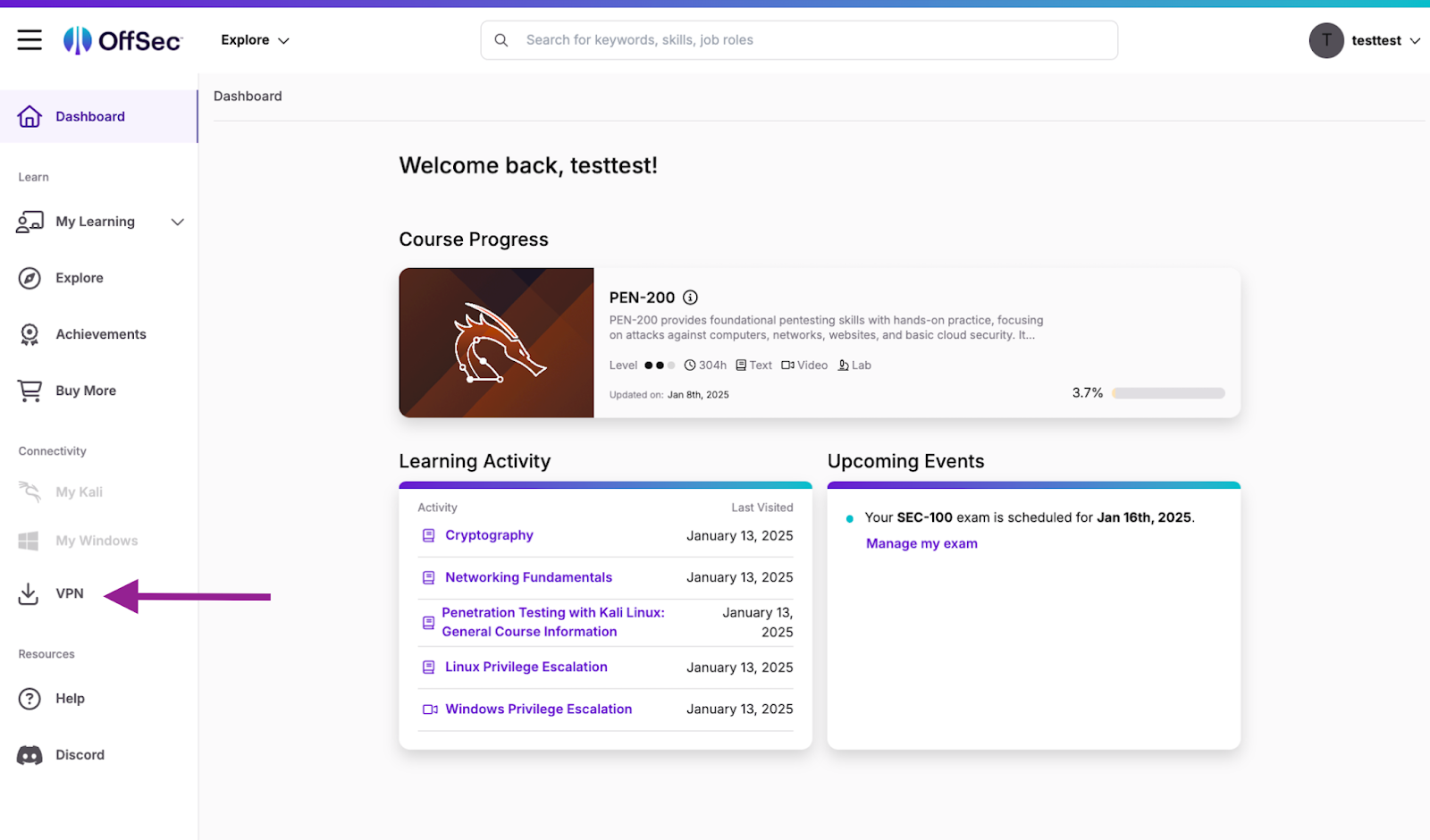Open the Networking Fundamentals link
Screen dimensions: 1430x840
(528, 577)
